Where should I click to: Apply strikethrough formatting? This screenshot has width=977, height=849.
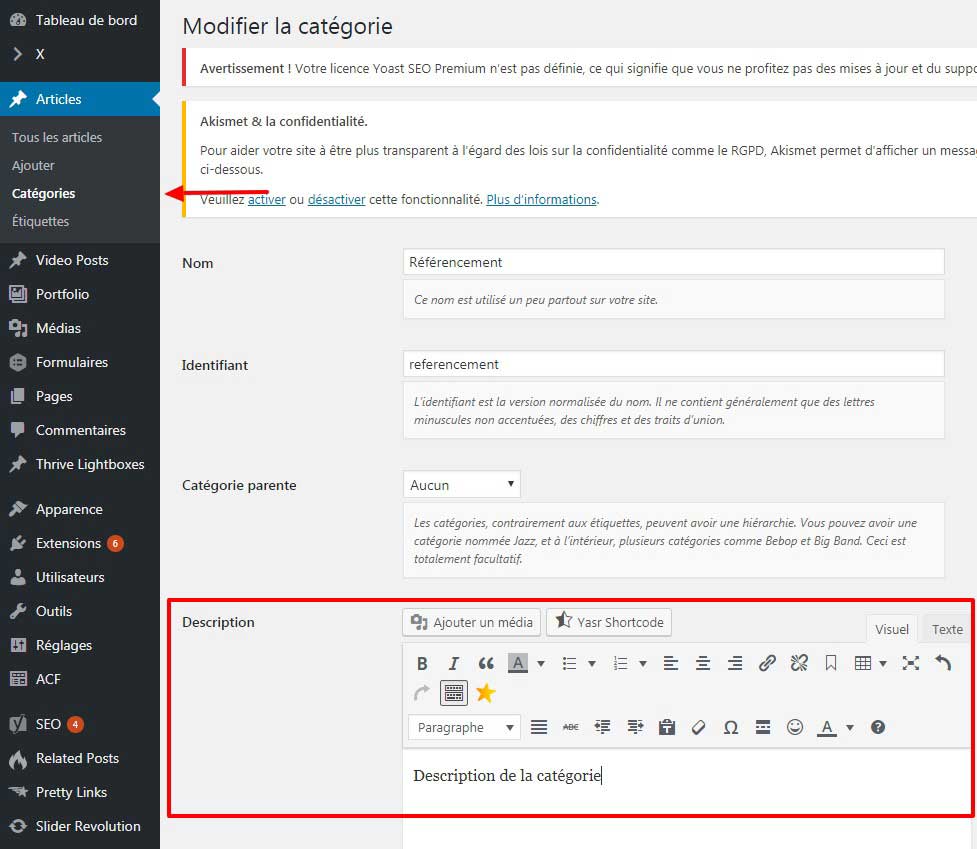pyautogui.click(x=571, y=727)
